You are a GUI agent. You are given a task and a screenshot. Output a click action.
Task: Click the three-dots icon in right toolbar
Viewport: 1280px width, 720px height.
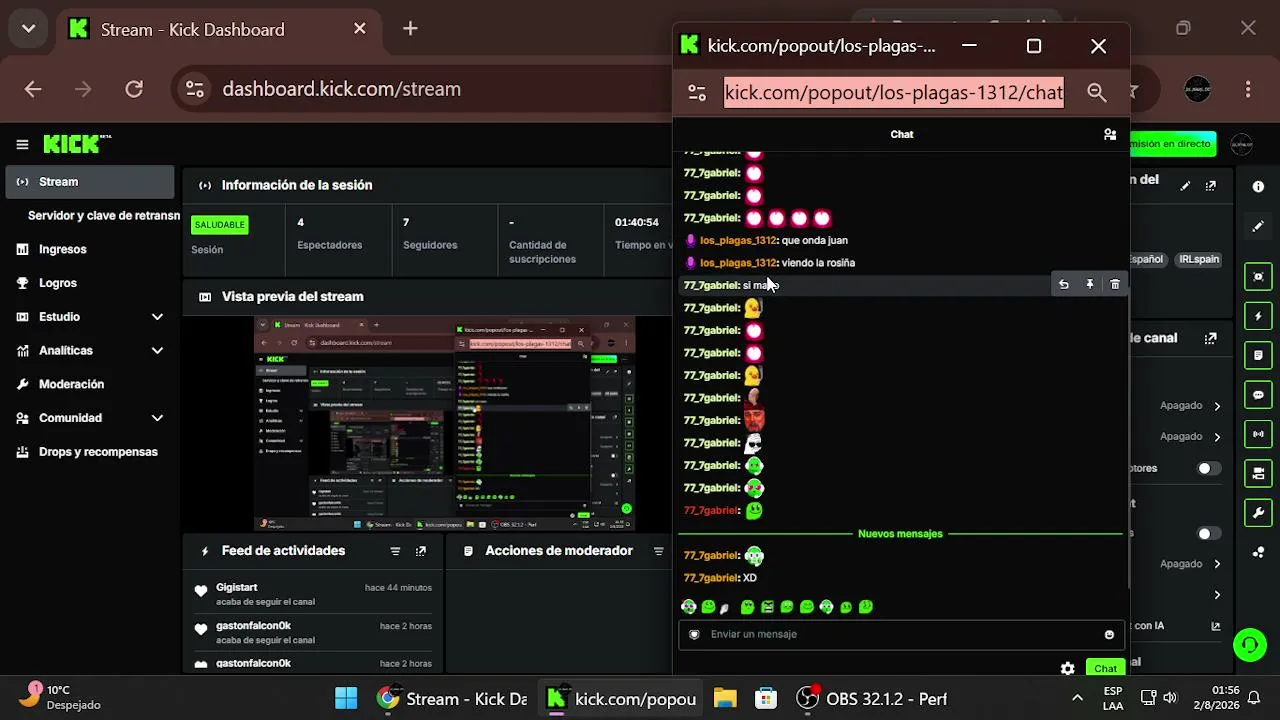point(1258,552)
